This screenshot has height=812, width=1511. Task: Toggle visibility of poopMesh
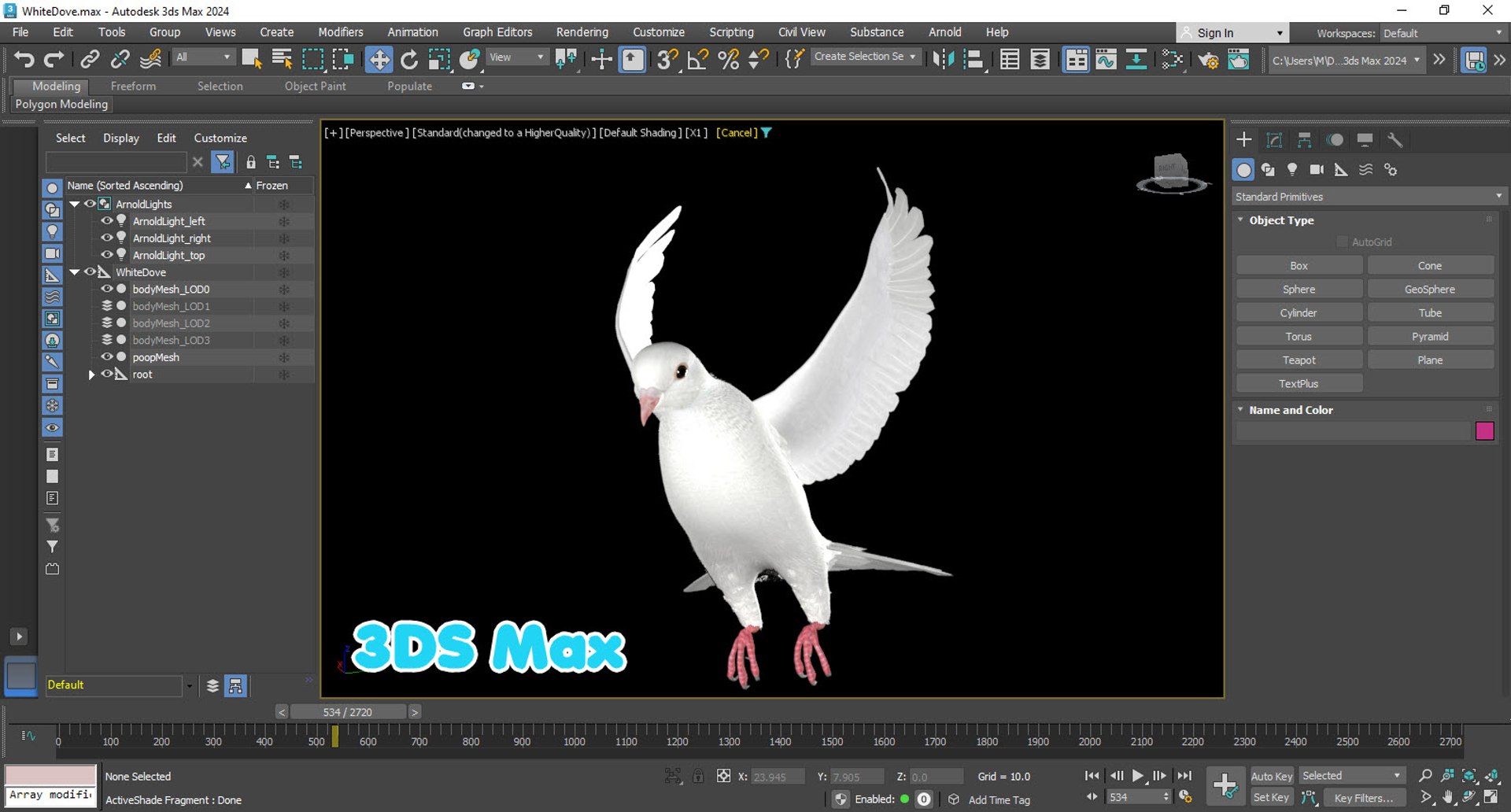point(106,356)
